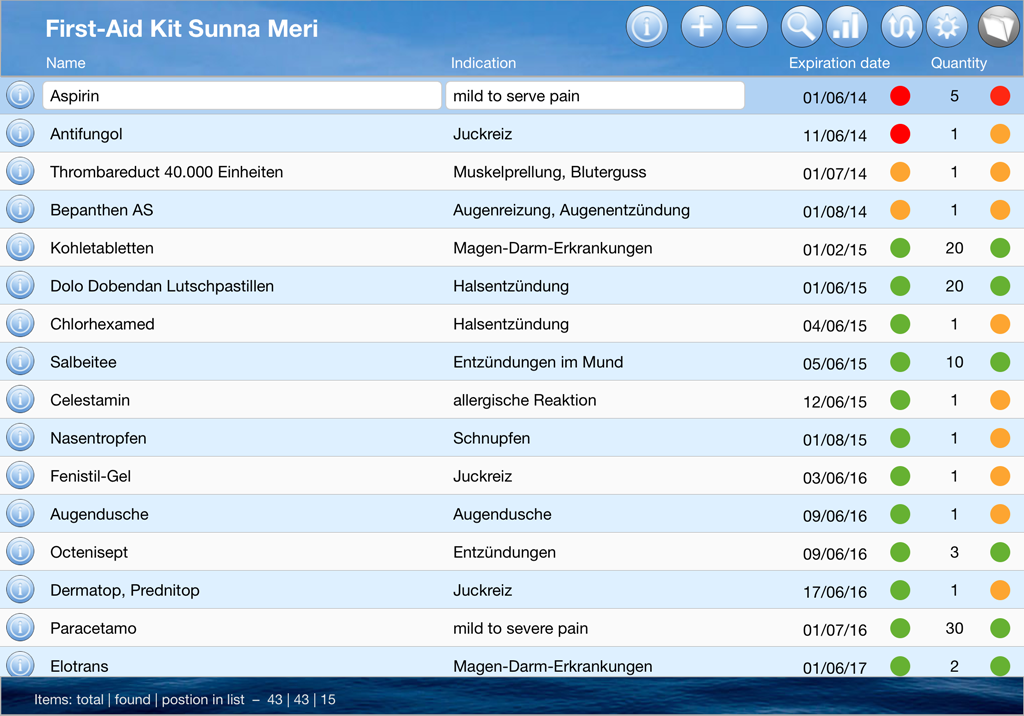Click the green expiration dot for Kohletabletten
1024x716 pixels.
pyautogui.click(x=900, y=248)
